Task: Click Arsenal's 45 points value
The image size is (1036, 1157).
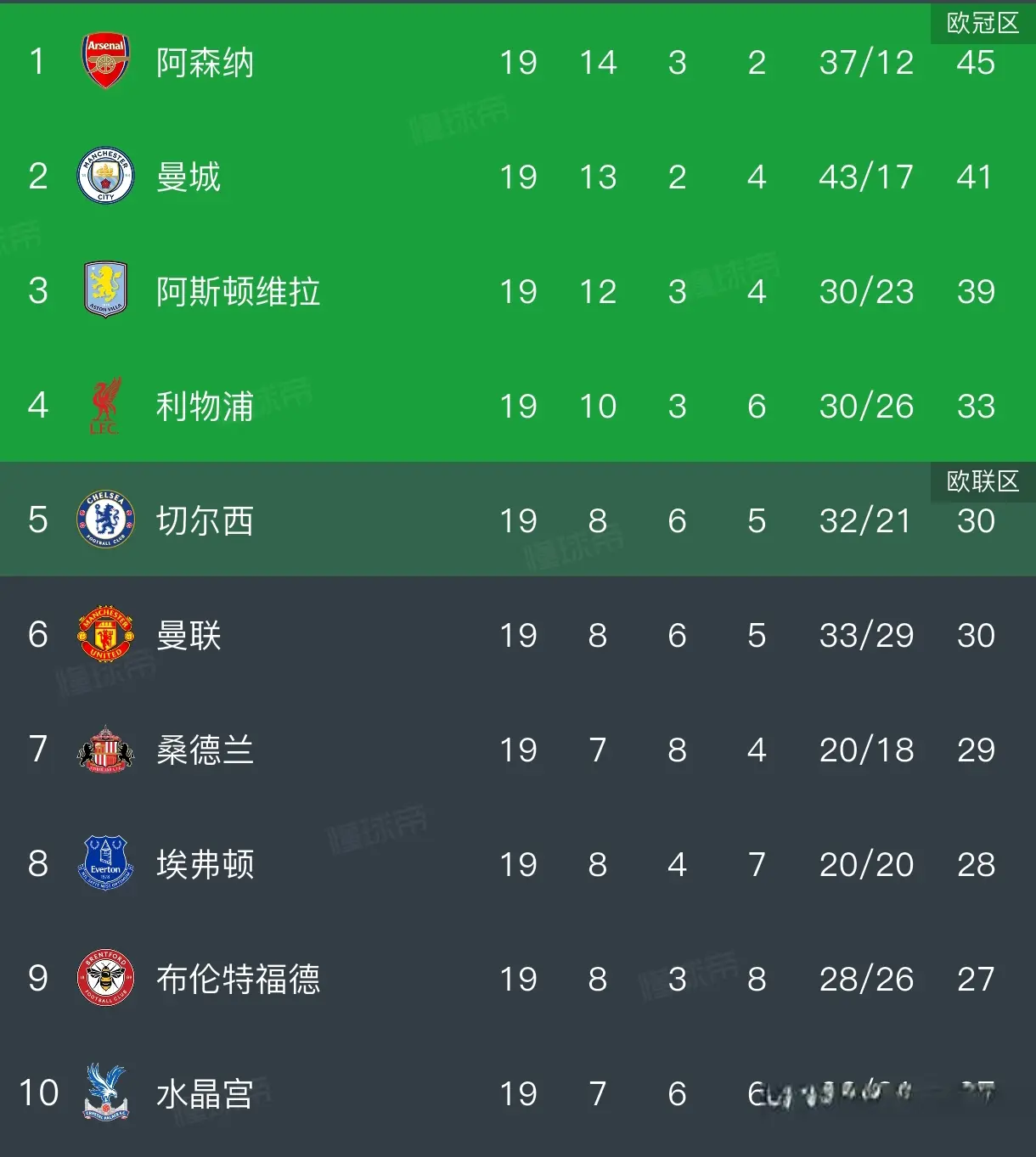Action: click(975, 63)
